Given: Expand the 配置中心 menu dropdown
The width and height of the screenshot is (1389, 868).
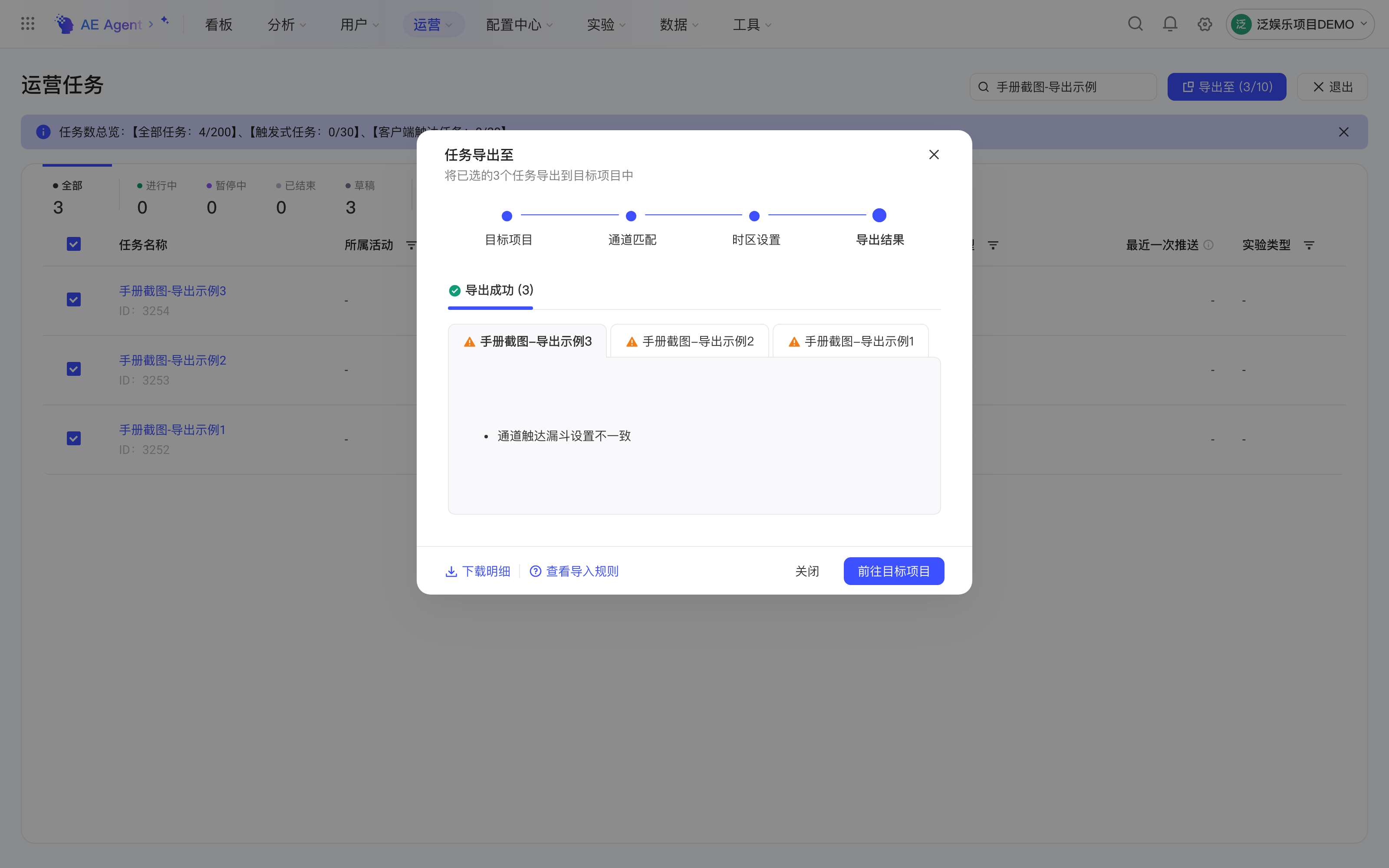Looking at the screenshot, I should [519, 25].
